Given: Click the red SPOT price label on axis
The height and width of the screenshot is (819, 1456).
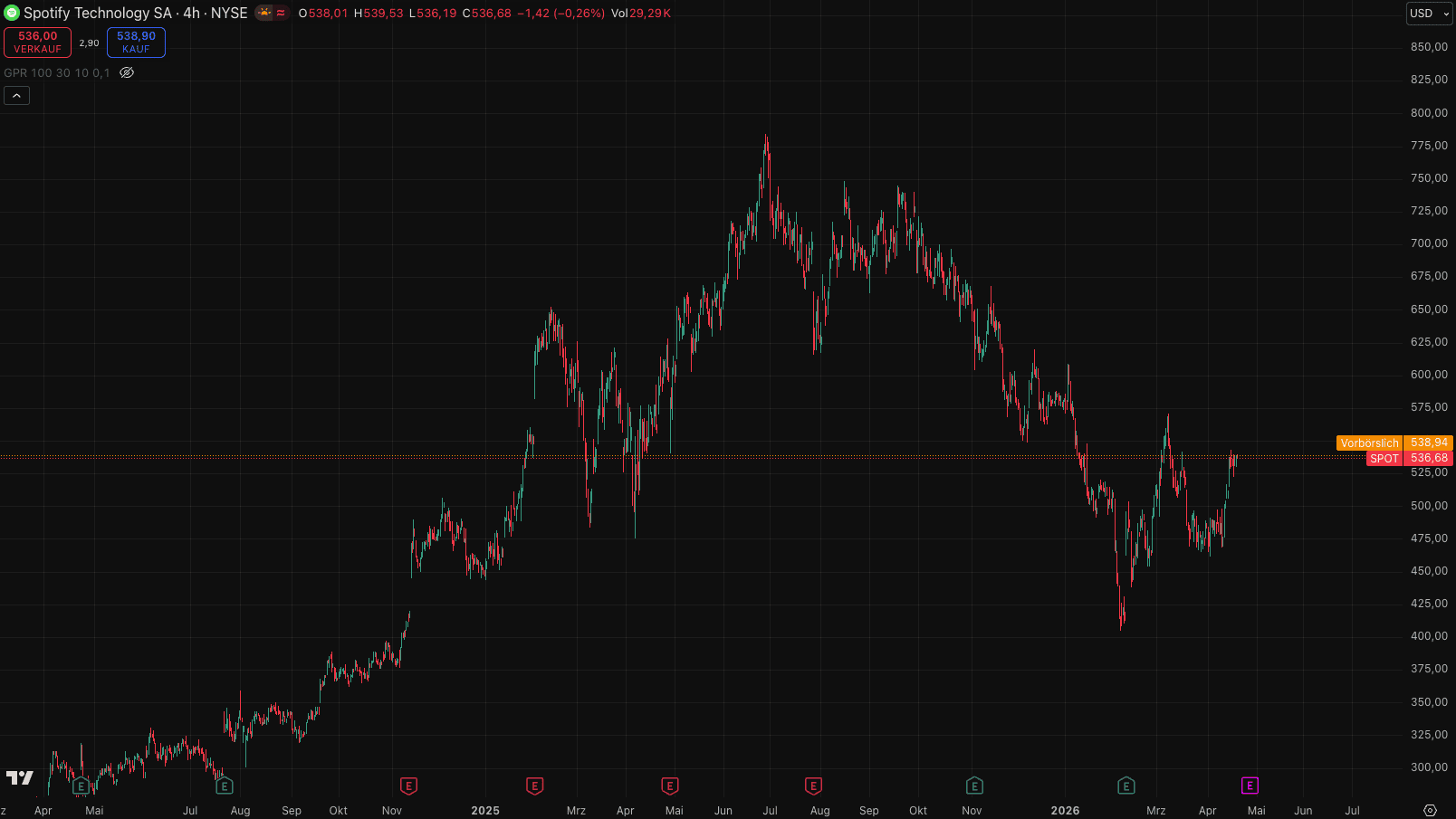Looking at the screenshot, I should (1384, 458).
